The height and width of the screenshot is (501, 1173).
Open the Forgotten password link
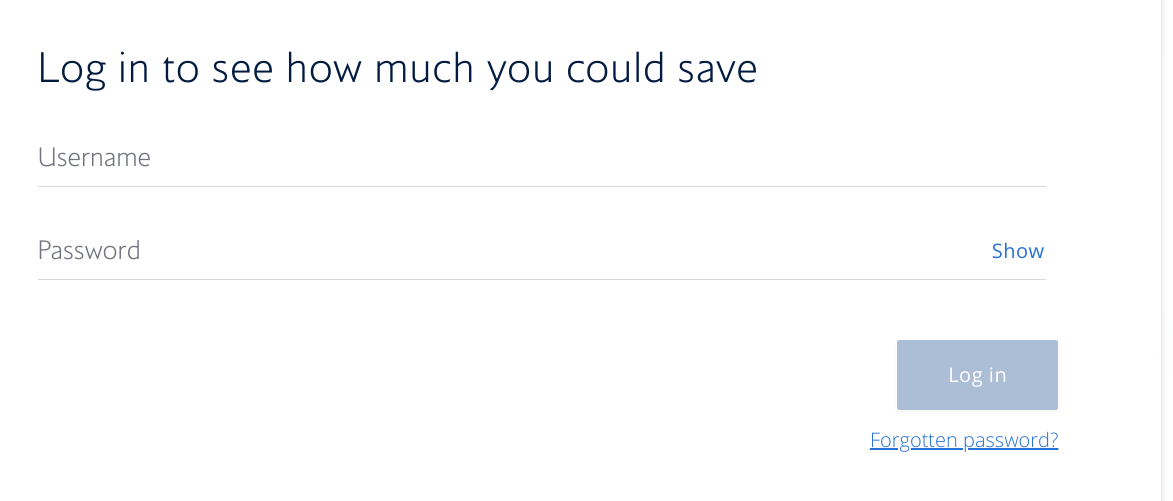964,440
